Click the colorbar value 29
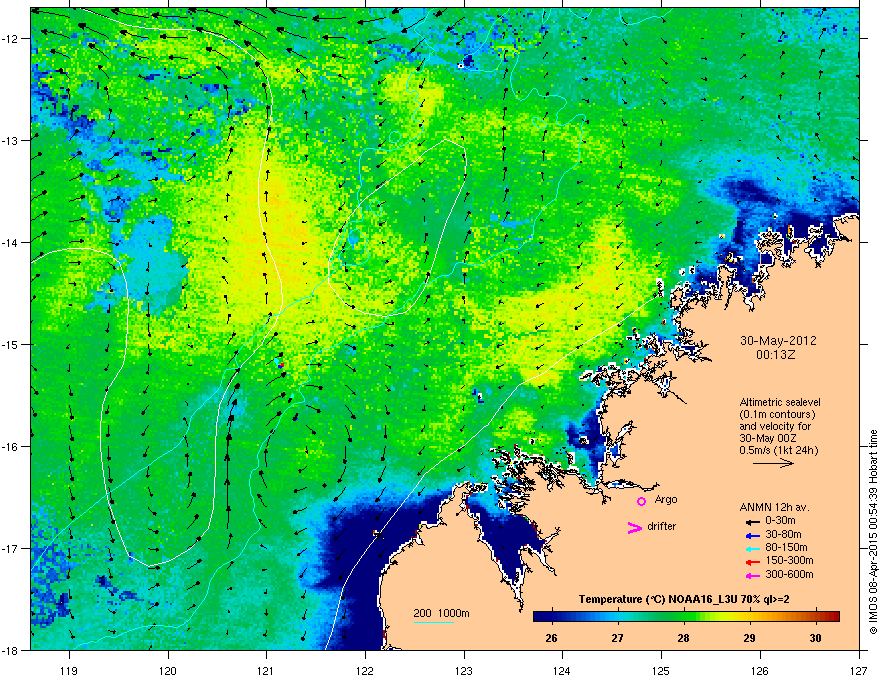Screen dimensions: 880x680 tap(749, 638)
